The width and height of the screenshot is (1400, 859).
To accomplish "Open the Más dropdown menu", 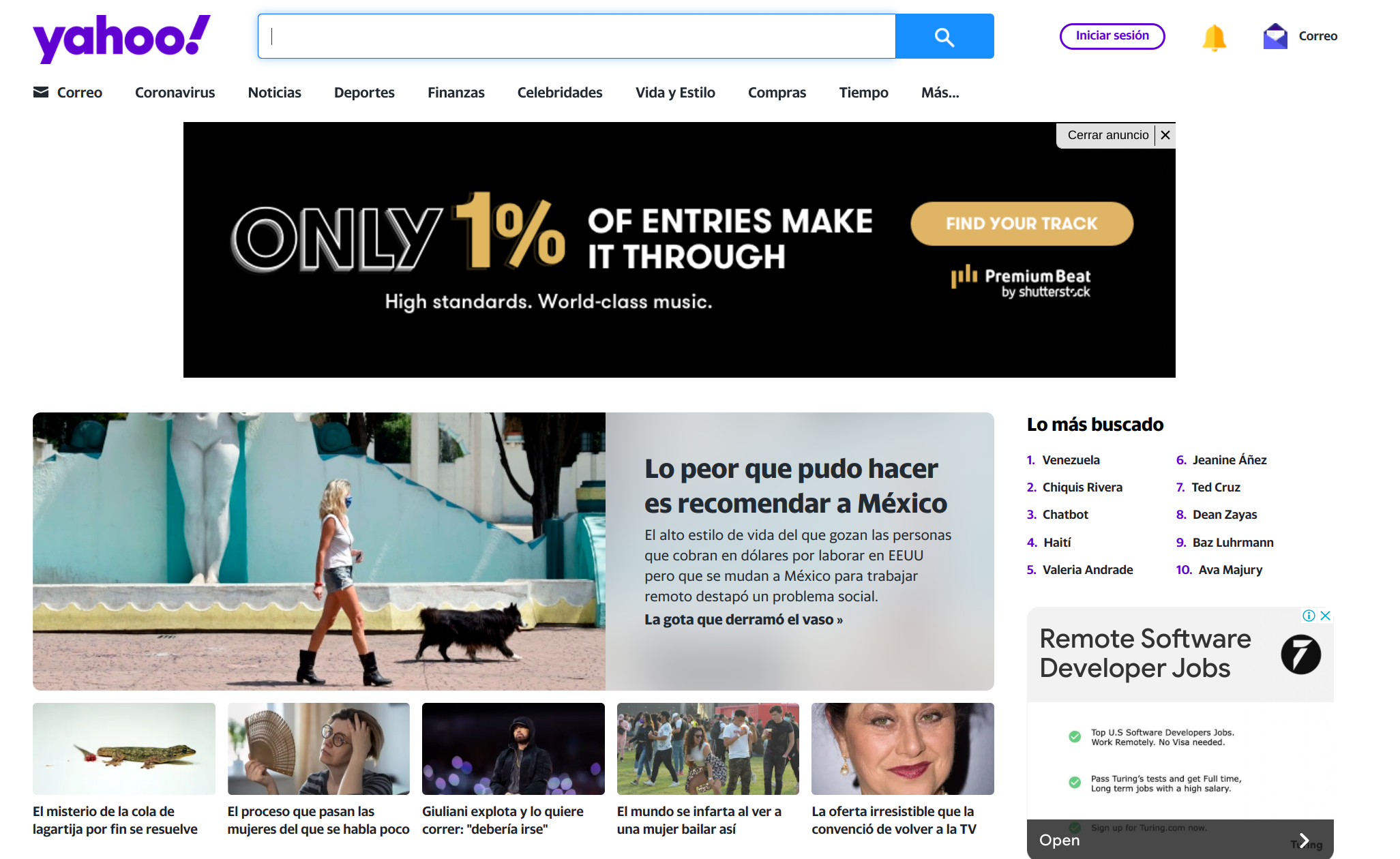I will [x=939, y=92].
